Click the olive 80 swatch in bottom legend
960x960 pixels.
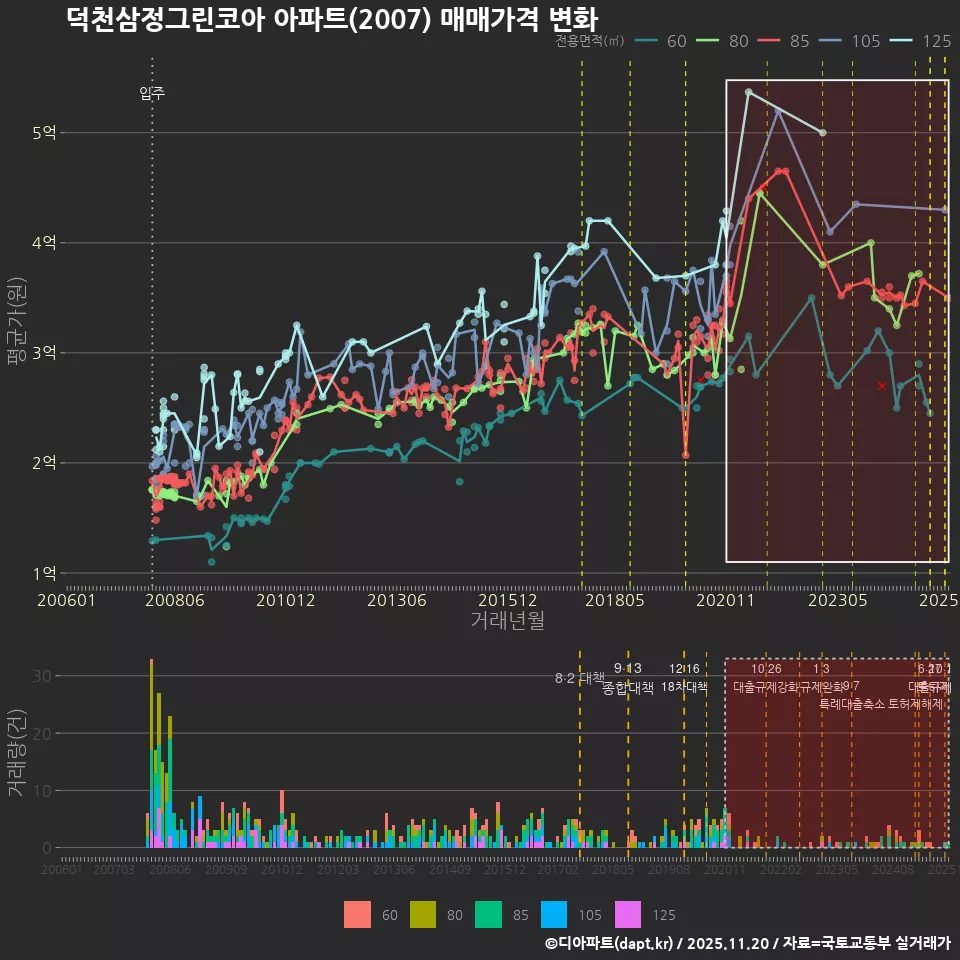pyautogui.click(x=424, y=914)
